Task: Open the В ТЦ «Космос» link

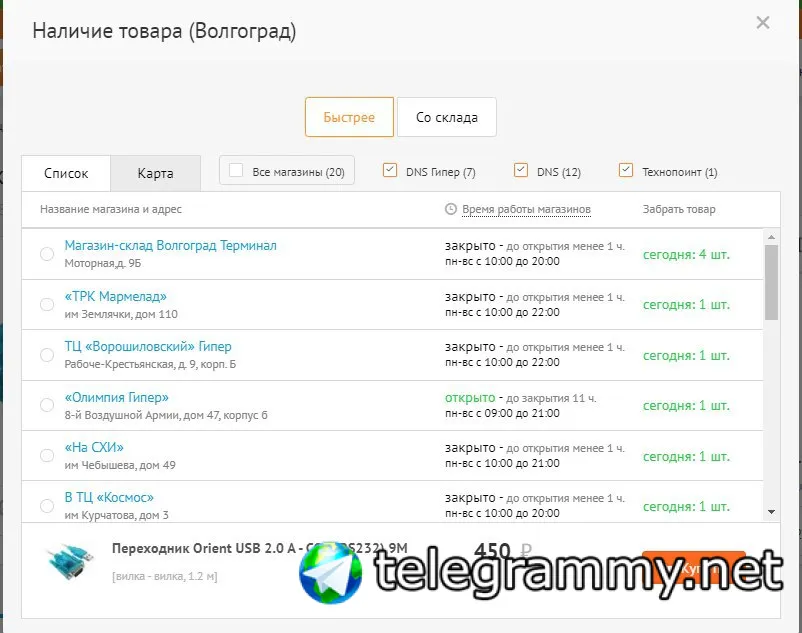Action: (x=109, y=497)
